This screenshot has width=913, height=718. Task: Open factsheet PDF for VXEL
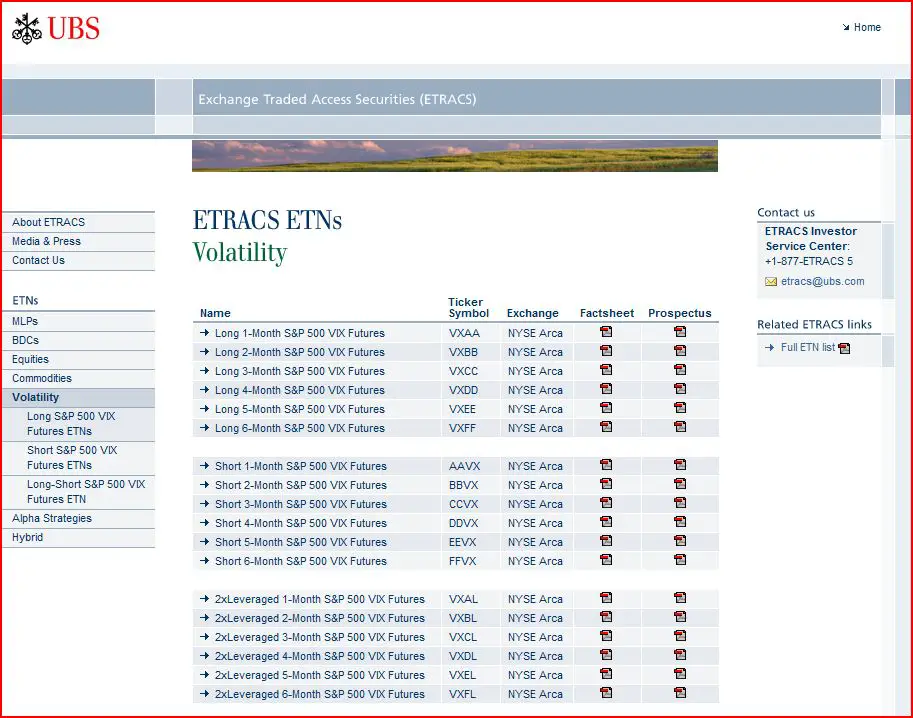click(x=606, y=674)
